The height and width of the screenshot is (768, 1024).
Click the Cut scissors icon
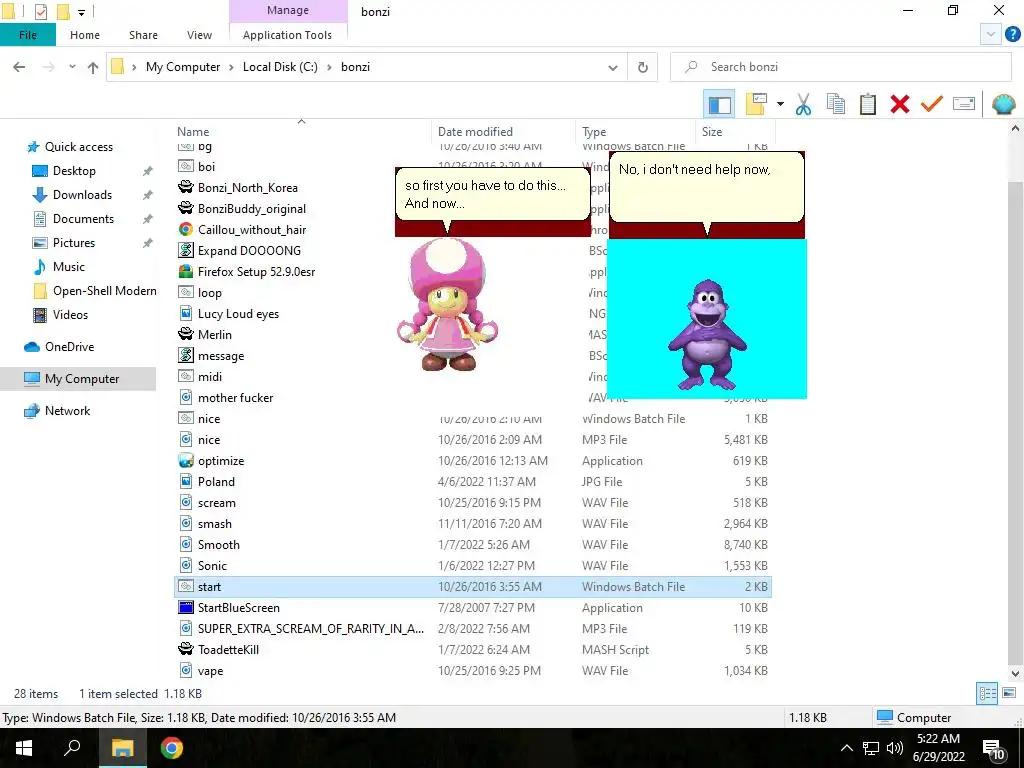(x=803, y=104)
